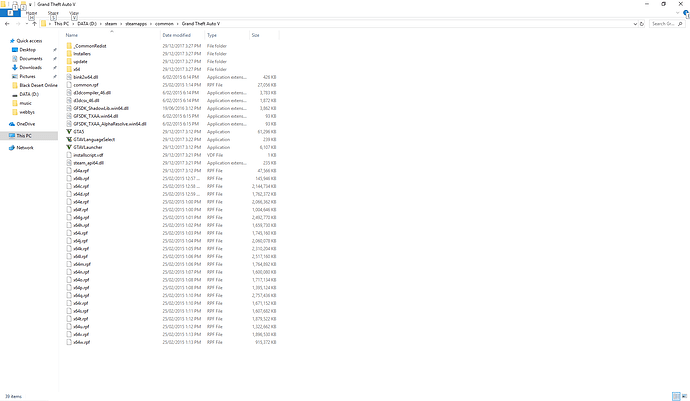This screenshot has width=690, height=401.
Task: Select the bink2w64.dll file icon
Action: pos(69,77)
